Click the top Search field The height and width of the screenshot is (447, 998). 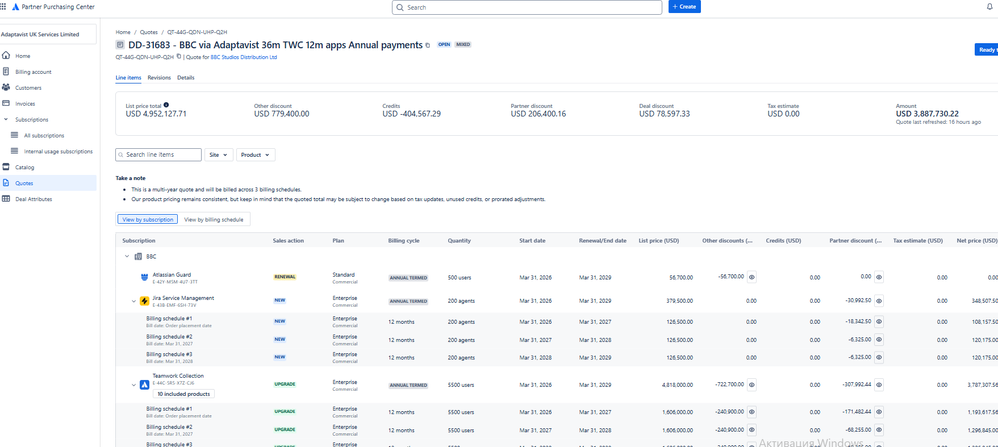pos(527,7)
